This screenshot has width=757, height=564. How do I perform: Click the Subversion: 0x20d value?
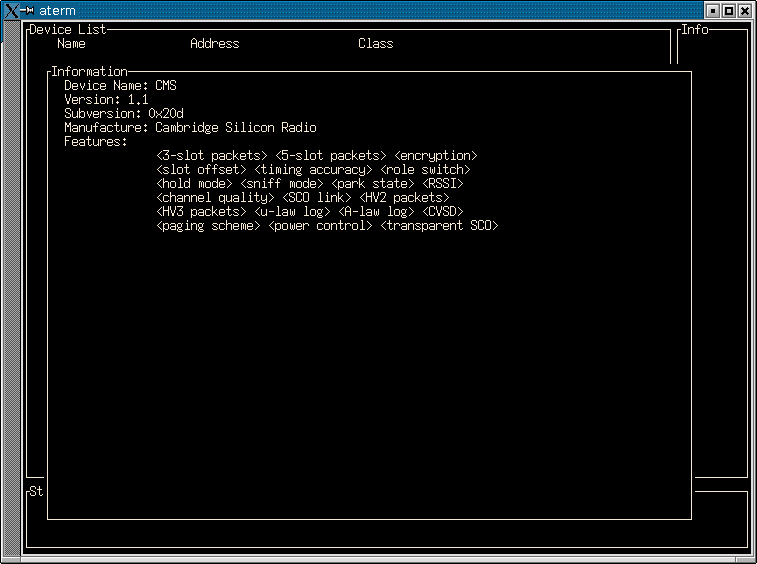point(166,113)
